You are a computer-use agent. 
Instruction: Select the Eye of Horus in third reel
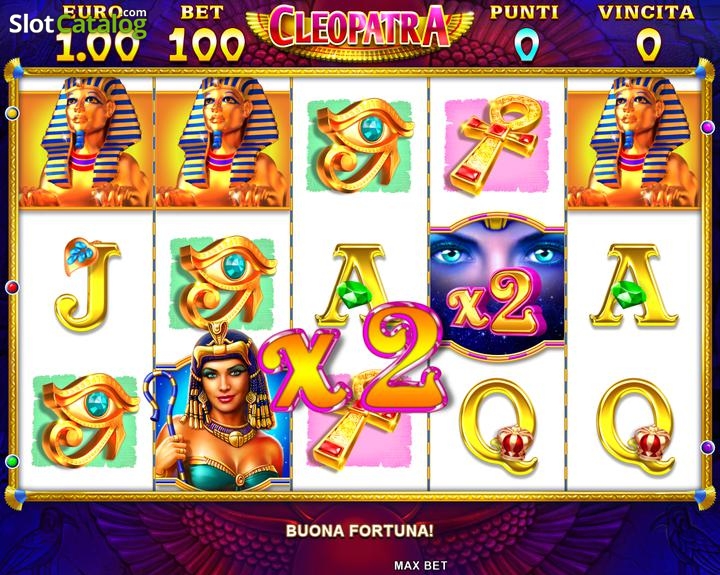[360, 146]
